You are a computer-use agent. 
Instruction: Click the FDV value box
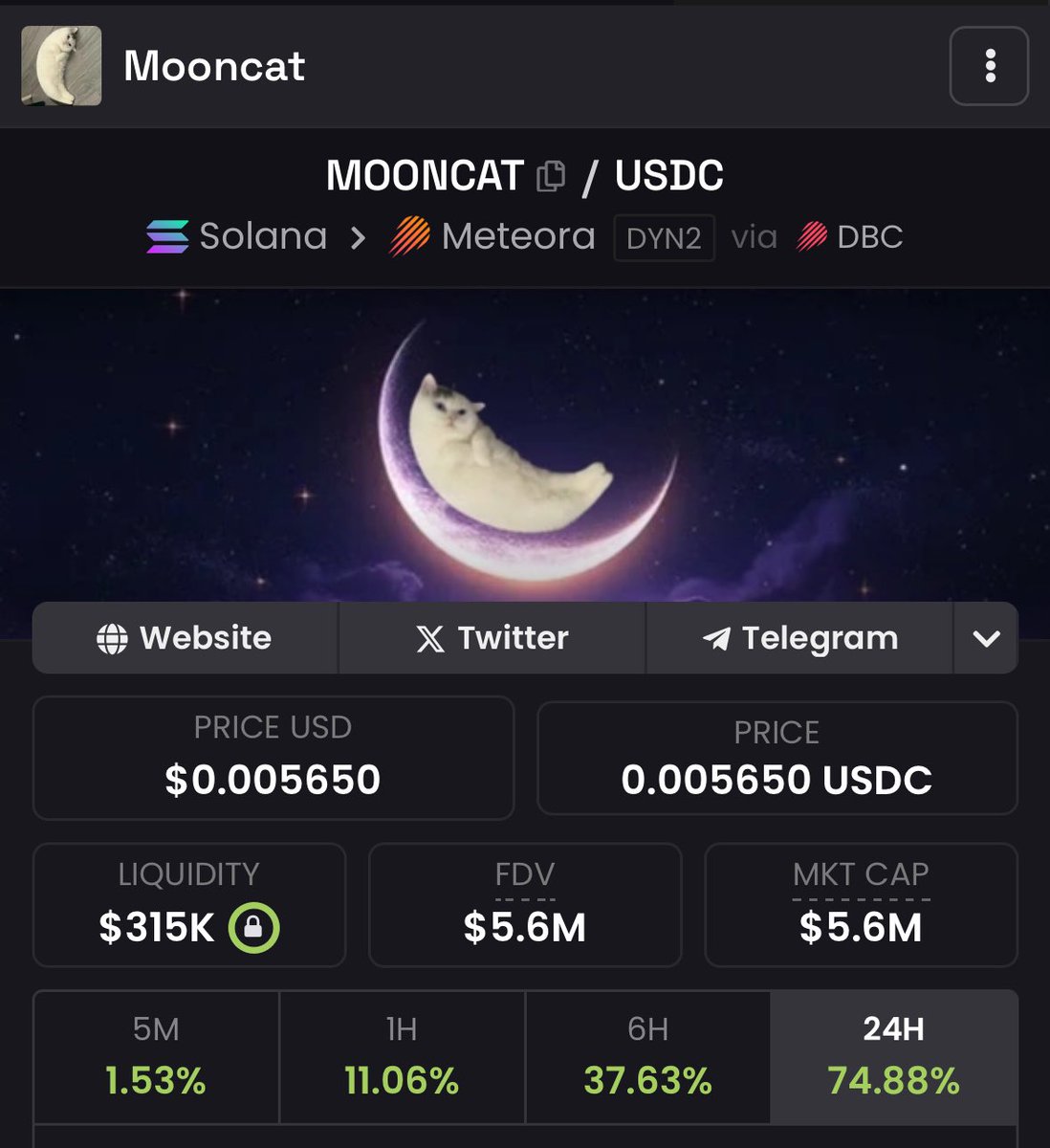tap(525, 905)
